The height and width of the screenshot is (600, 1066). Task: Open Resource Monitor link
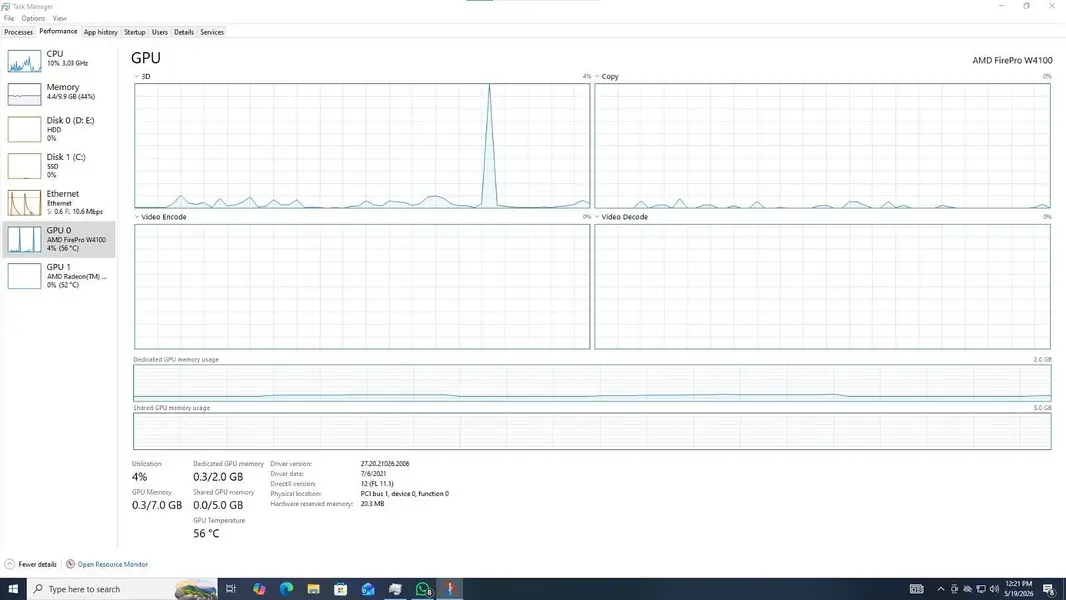112,564
